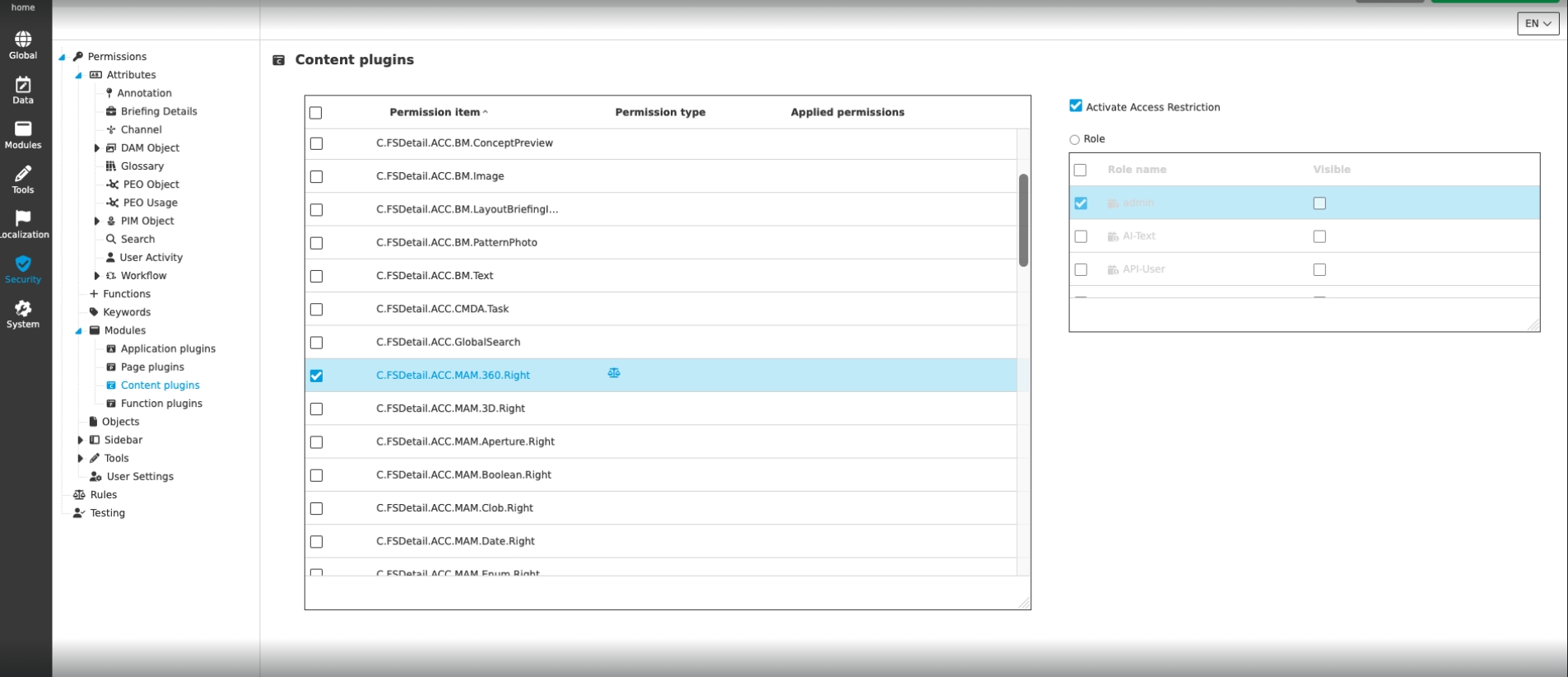
Task: Click the Rules scale icon in tree
Action: coord(79,495)
